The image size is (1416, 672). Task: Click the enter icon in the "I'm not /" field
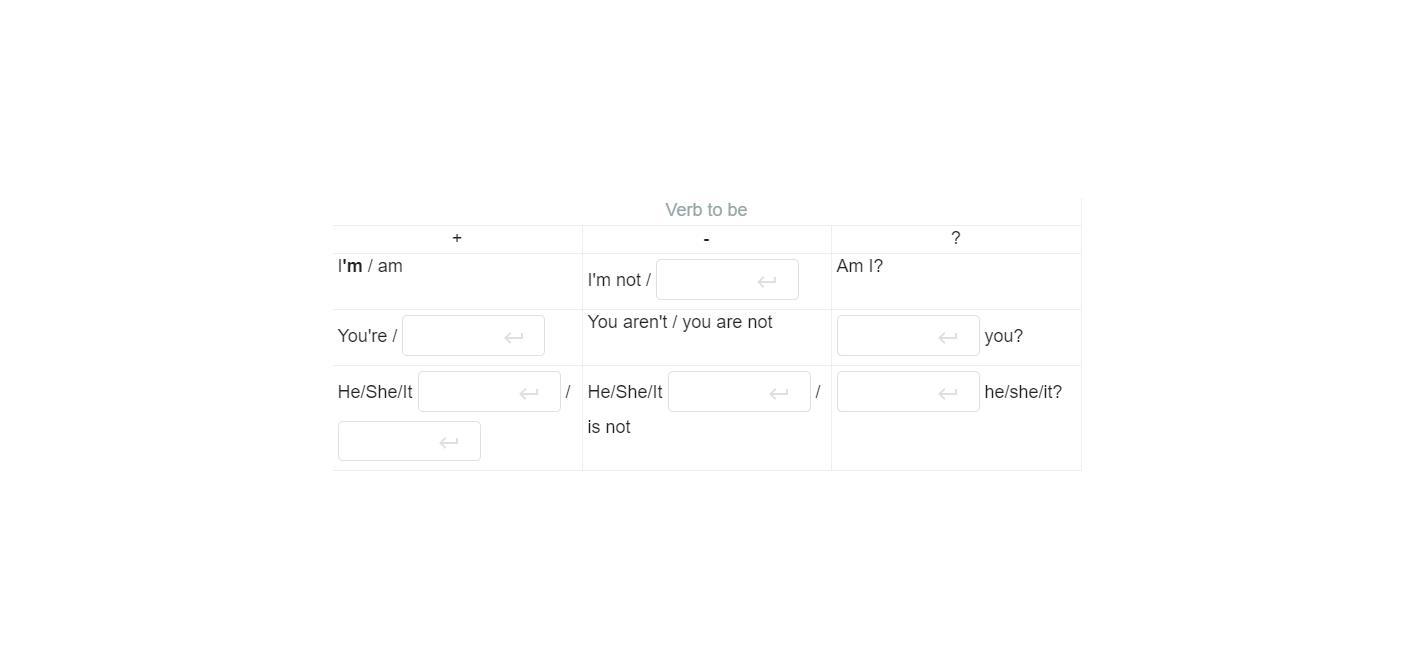click(x=767, y=281)
